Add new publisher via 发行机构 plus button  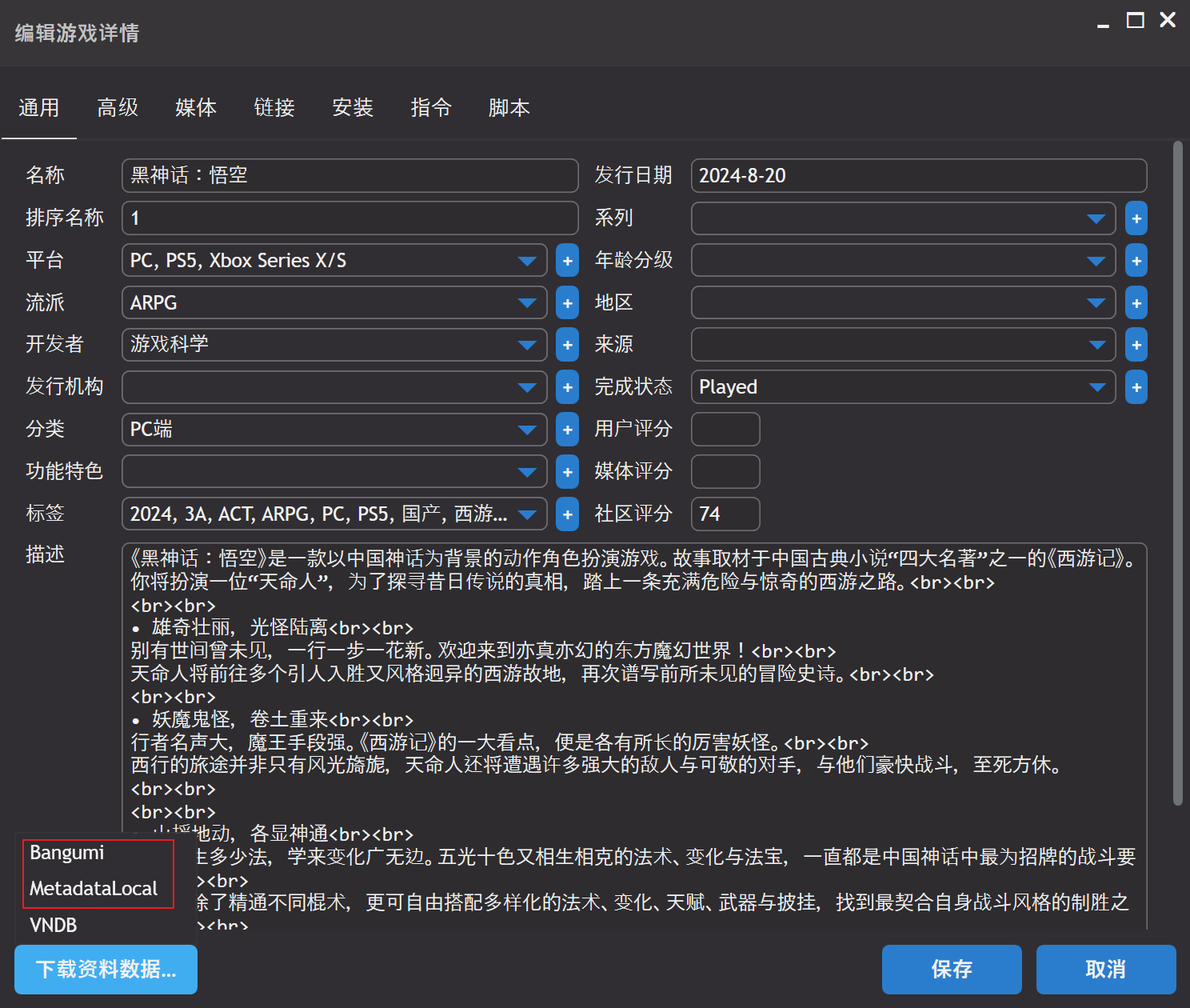coord(567,387)
